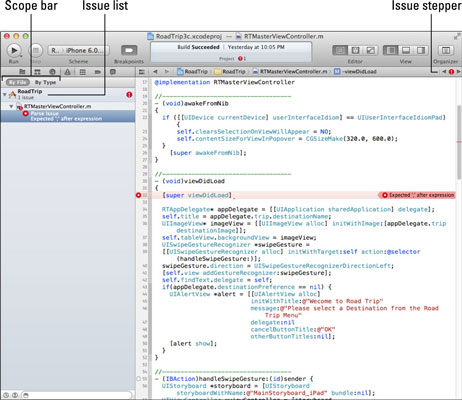Click the RoadTrip3c.xcodeproj title bar icon
The height and width of the screenshot is (400, 462).
151,36
